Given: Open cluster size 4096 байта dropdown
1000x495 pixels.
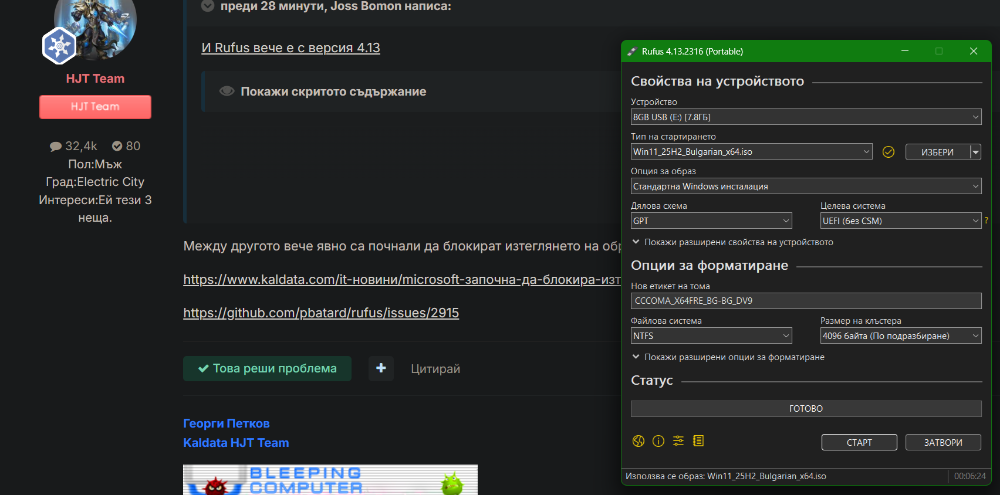Looking at the screenshot, I should click(901, 336).
